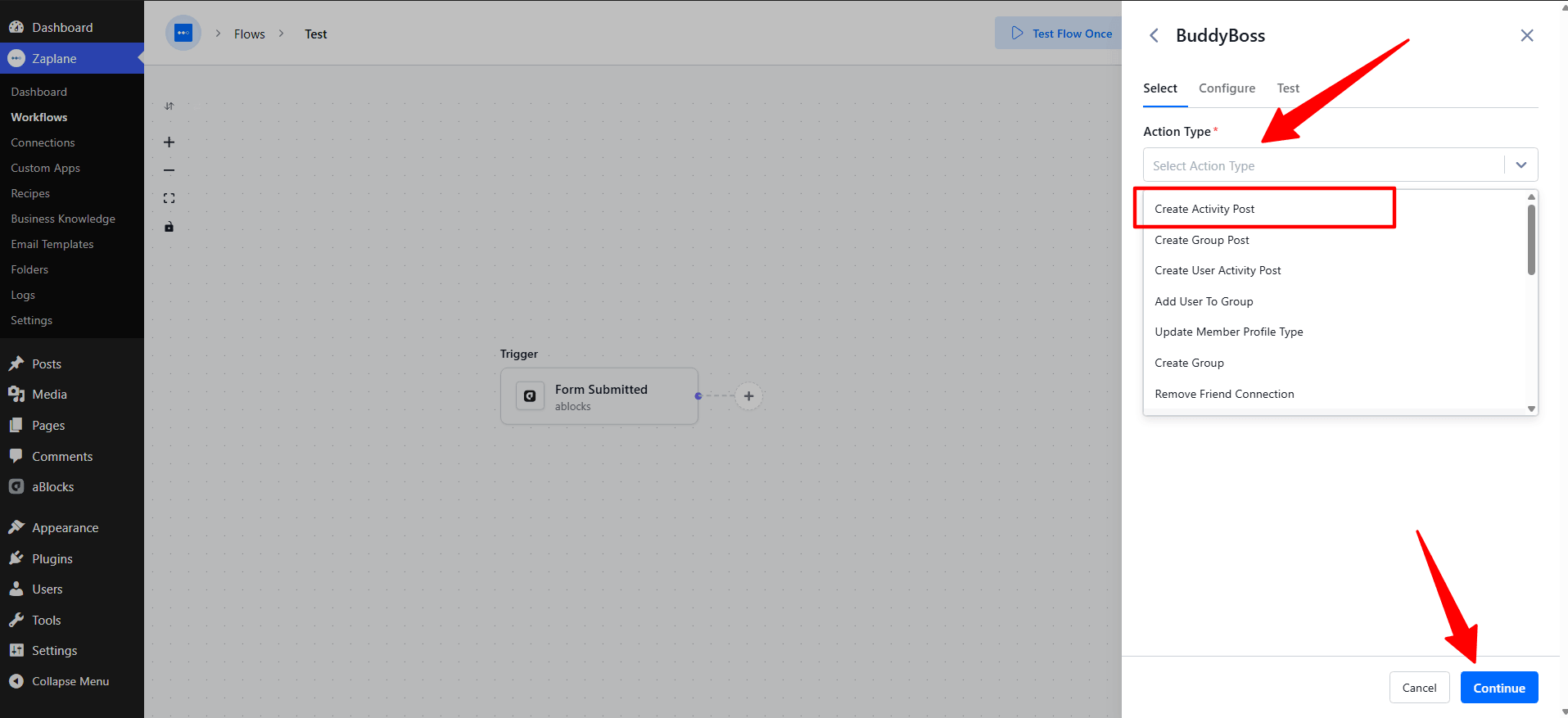
Task: Click the aBlocks icon in trigger node
Action: click(530, 396)
